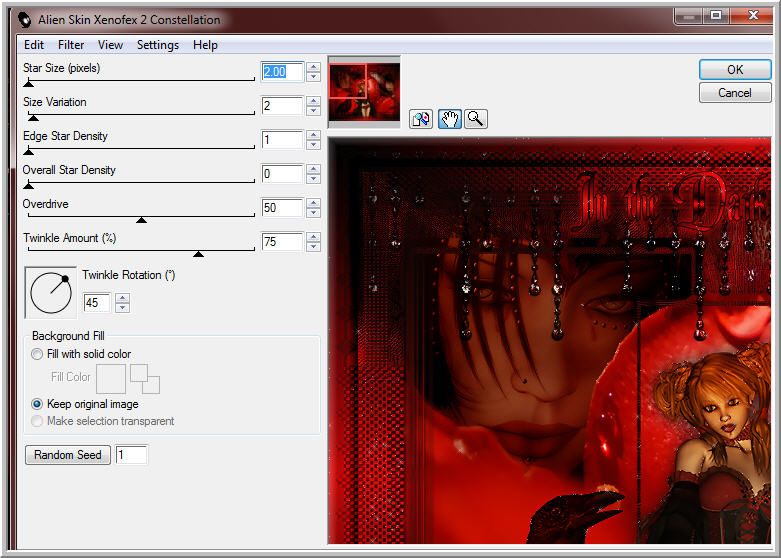This screenshot has width=781, height=558.
Task: Click the Overall Star Density value field
Action: (x=282, y=174)
